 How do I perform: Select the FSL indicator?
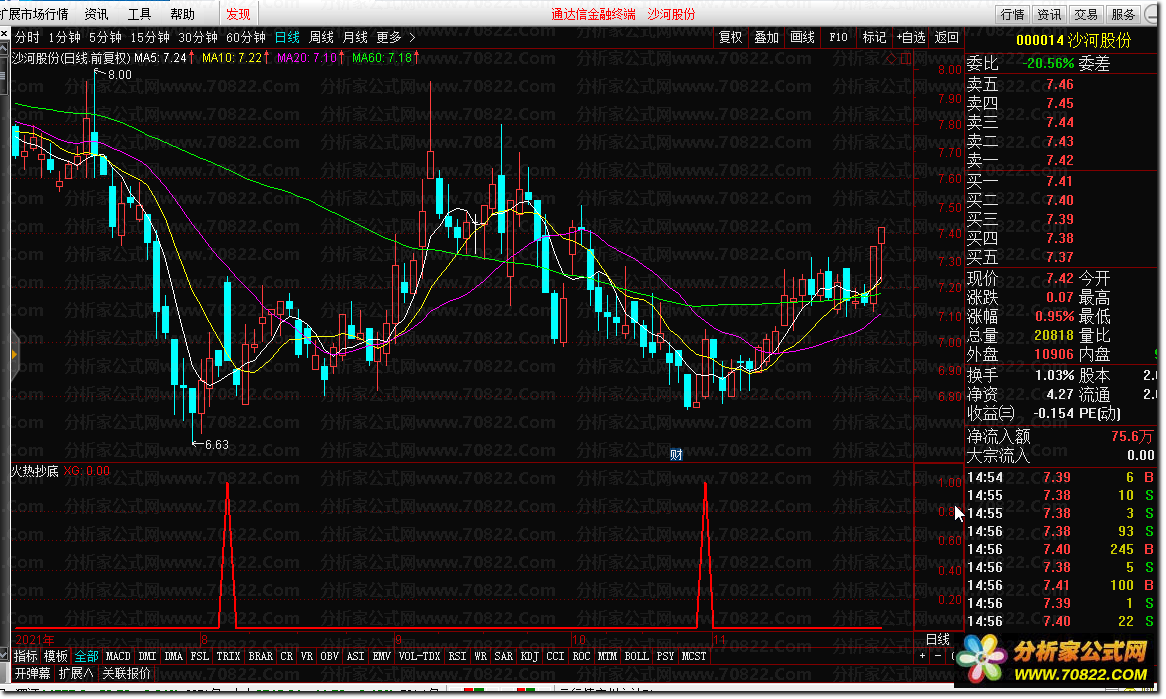click(x=199, y=656)
